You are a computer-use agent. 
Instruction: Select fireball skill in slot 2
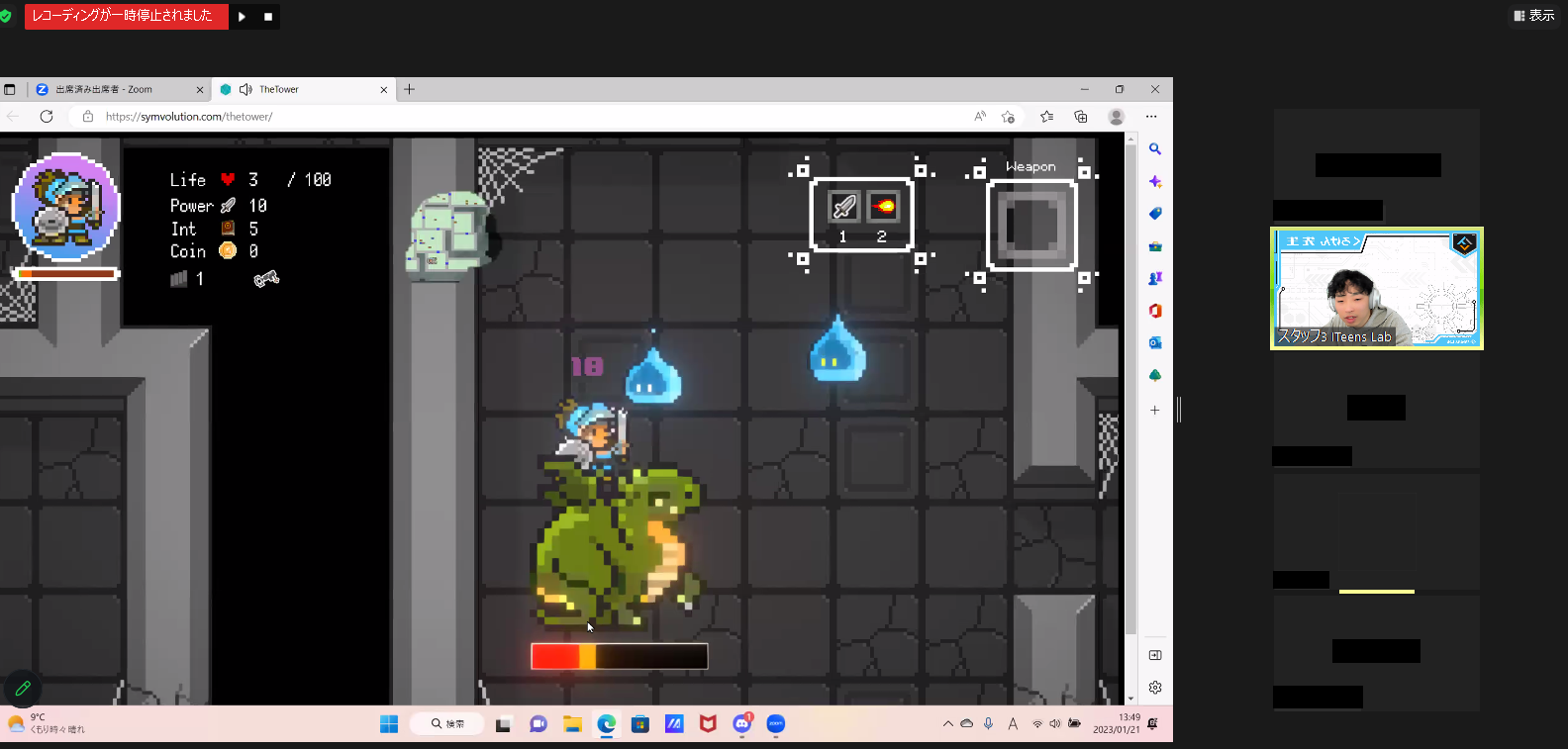pyautogui.click(x=884, y=206)
